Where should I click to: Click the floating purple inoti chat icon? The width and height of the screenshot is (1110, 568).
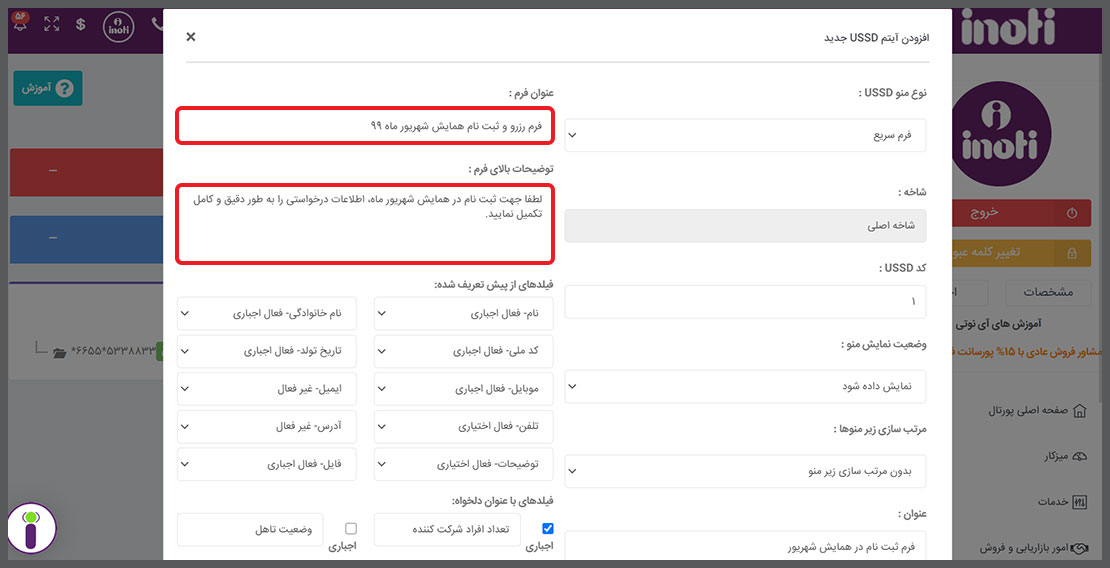31,528
